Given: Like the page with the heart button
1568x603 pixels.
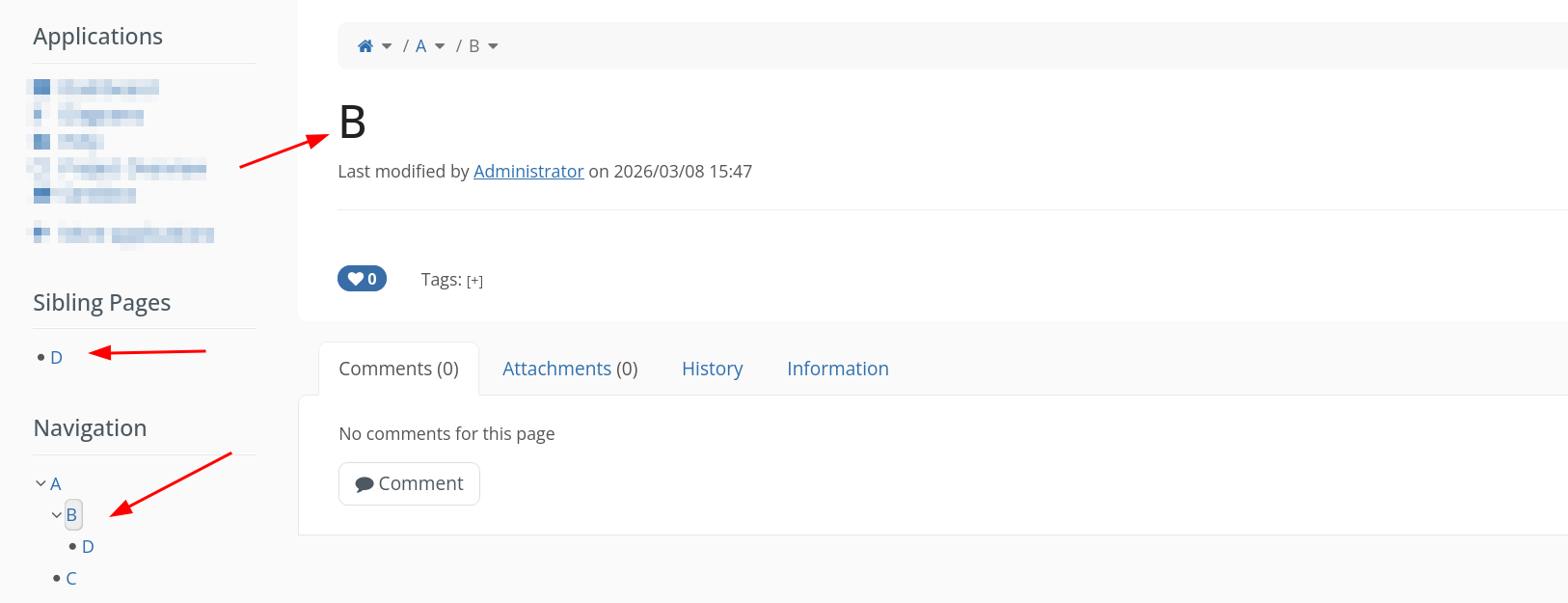Looking at the screenshot, I should [x=362, y=279].
